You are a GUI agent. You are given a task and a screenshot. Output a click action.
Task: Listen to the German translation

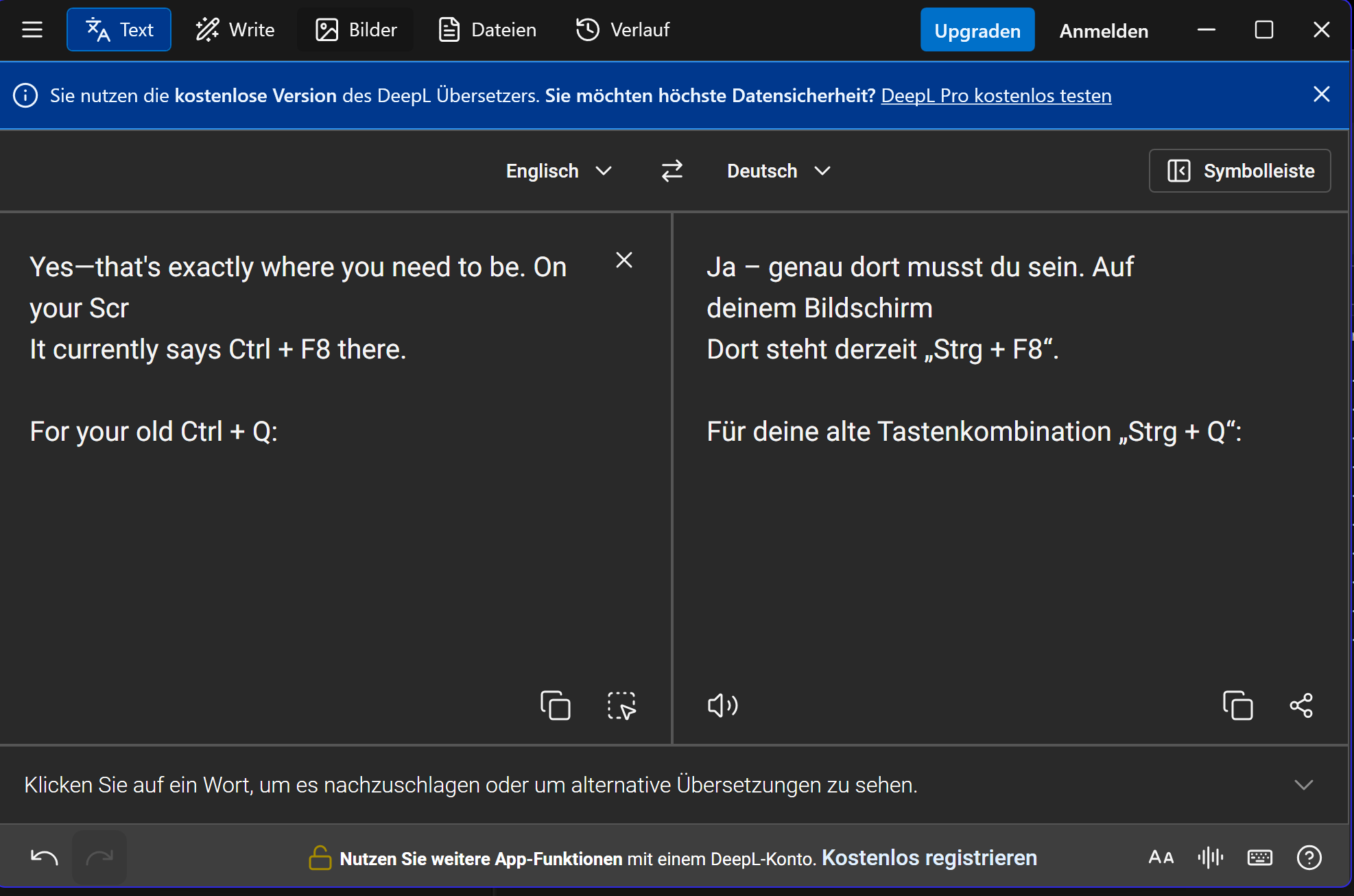[x=723, y=705]
